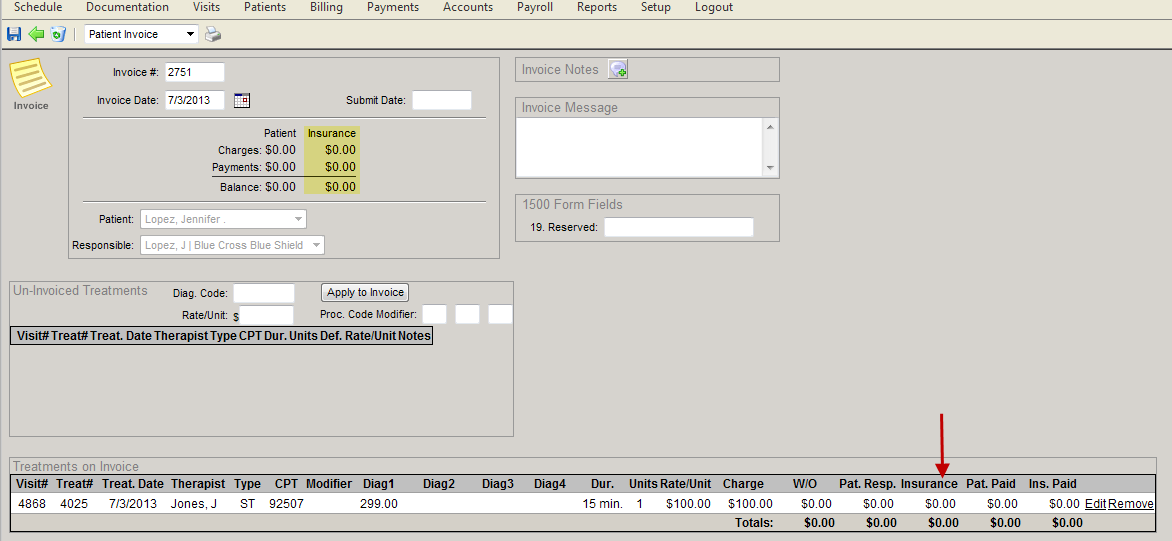The height and width of the screenshot is (541, 1172).
Task: Open the Patient Invoice dropdown
Action: coord(141,34)
